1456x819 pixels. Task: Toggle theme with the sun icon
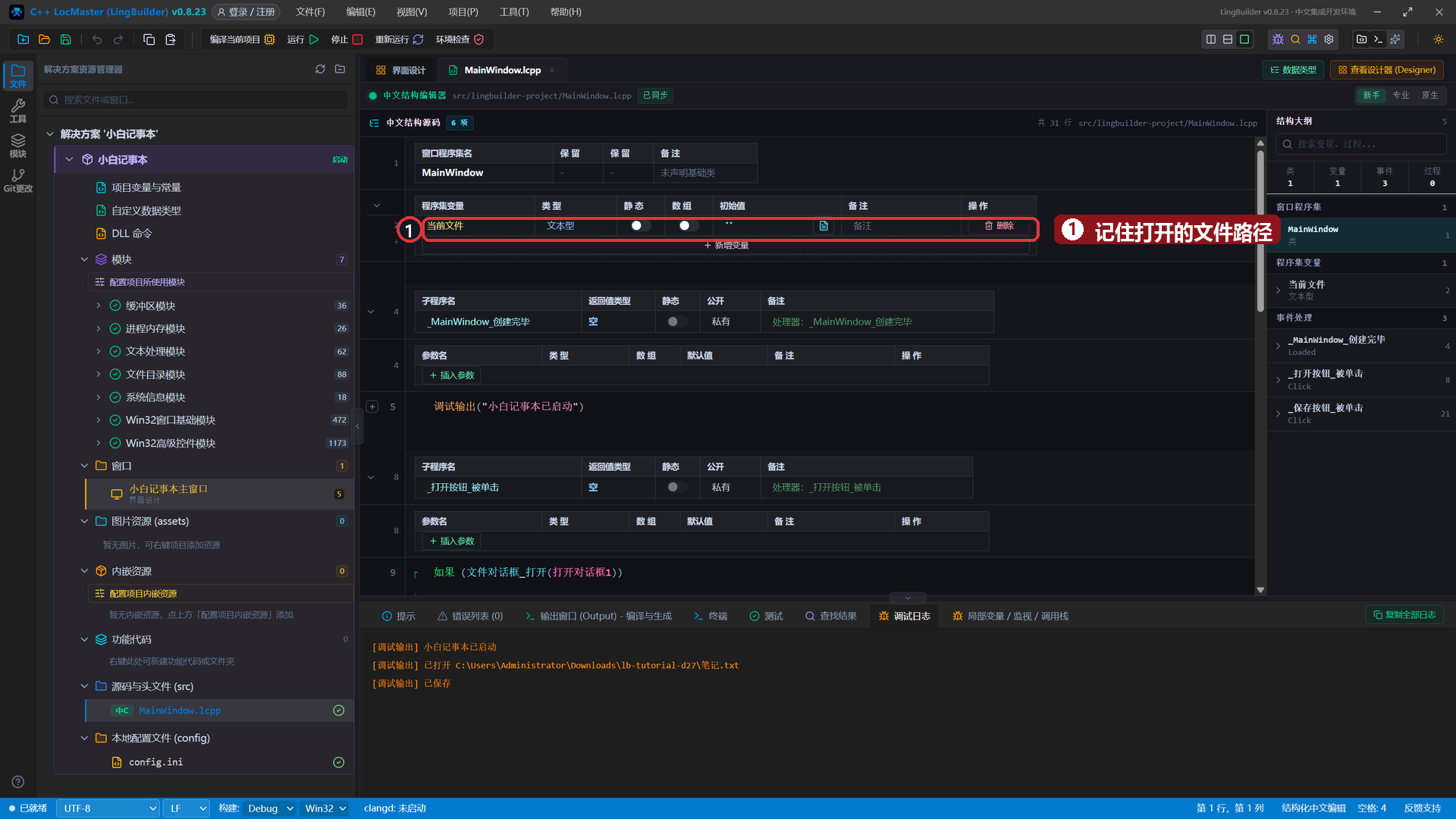click(x=1439, y=39)
